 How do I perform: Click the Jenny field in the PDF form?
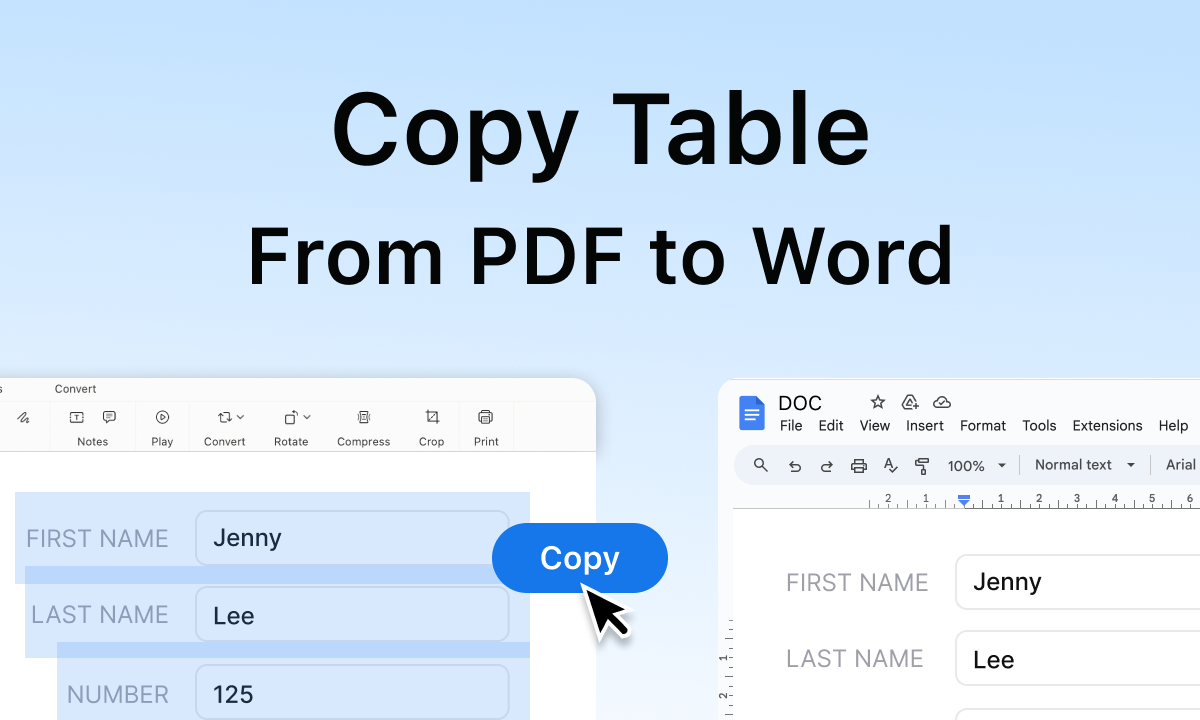coord(352,538)
